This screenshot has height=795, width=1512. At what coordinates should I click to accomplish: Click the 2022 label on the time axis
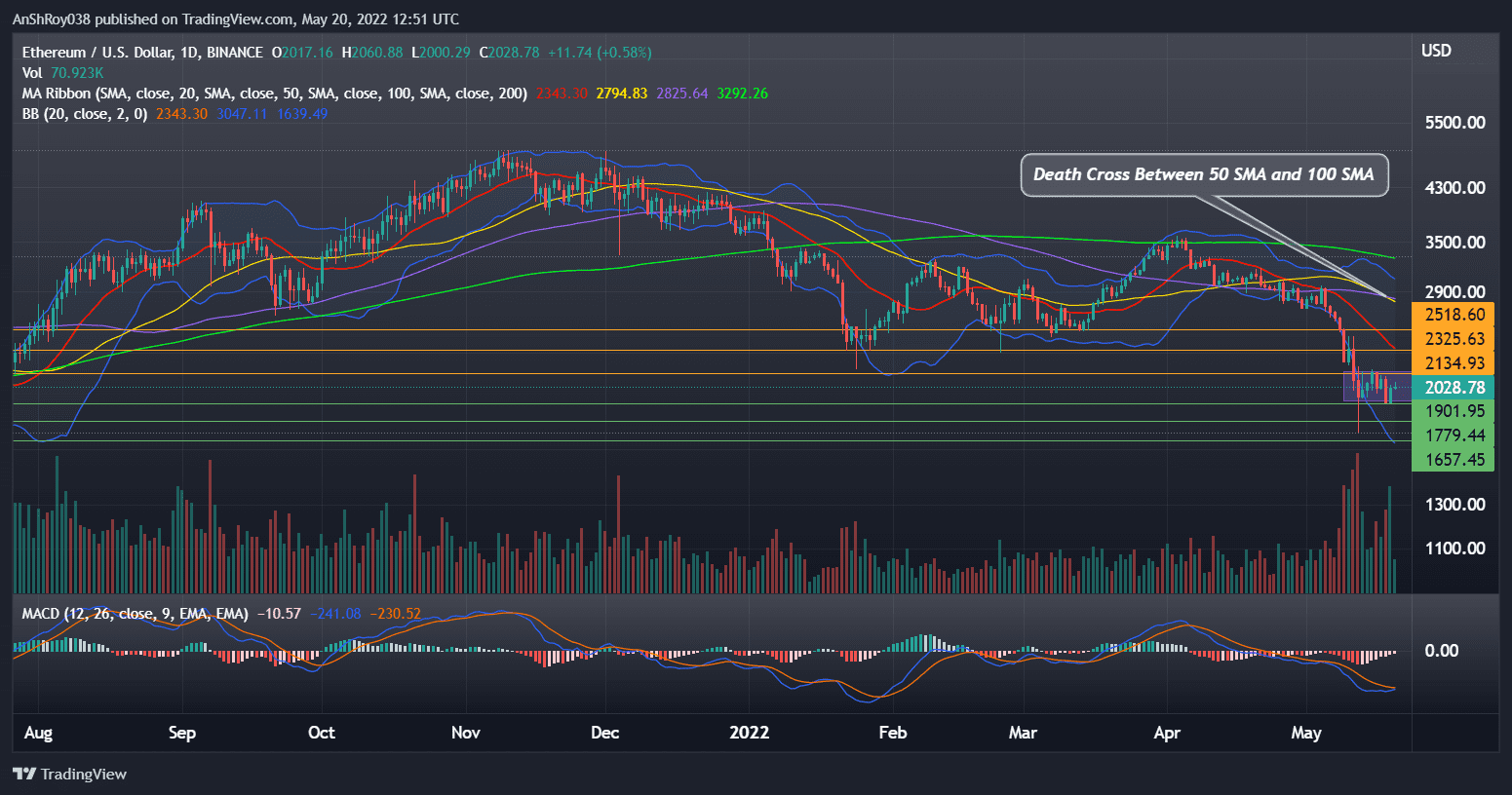click(749, 732)
